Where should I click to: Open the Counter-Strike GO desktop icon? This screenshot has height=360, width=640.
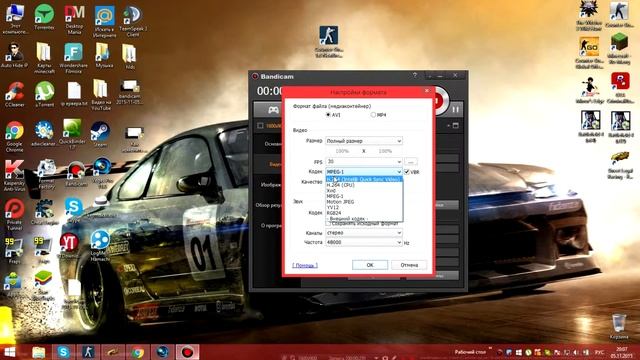(x=589, y=52)
